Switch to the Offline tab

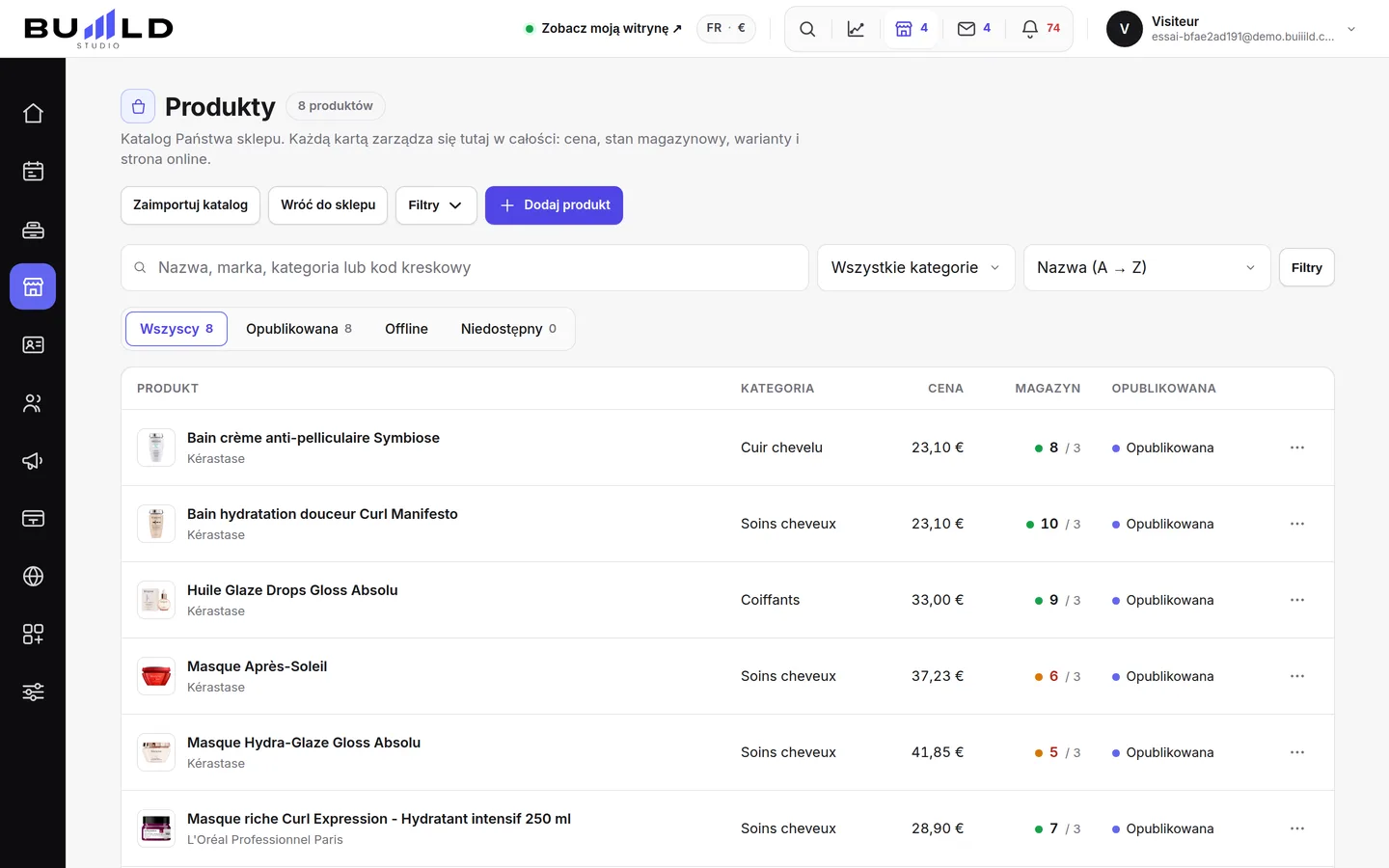[x=406, y=329]
